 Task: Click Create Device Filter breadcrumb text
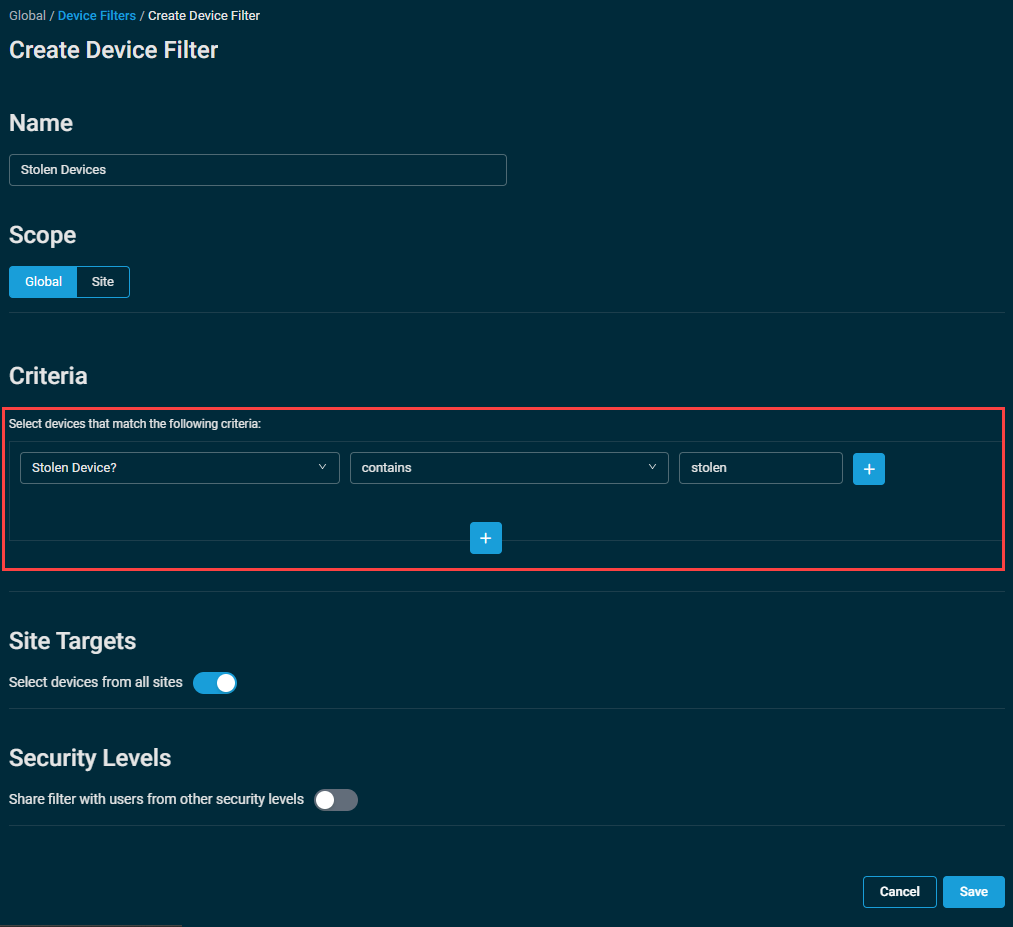pos(204,16)
